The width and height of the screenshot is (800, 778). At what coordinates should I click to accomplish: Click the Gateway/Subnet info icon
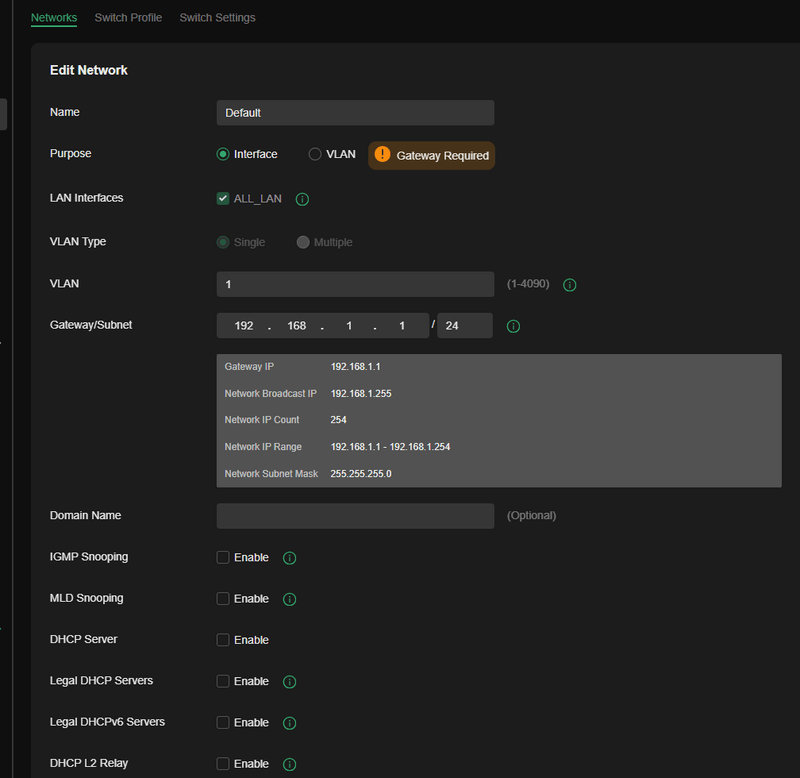[513, 326]
